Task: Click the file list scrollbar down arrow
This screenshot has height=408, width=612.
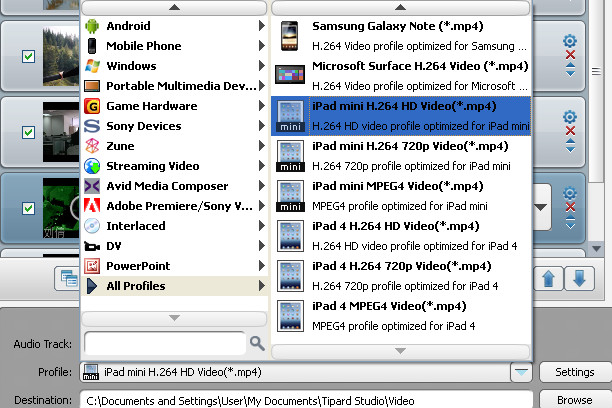Action: coord(596,248)
